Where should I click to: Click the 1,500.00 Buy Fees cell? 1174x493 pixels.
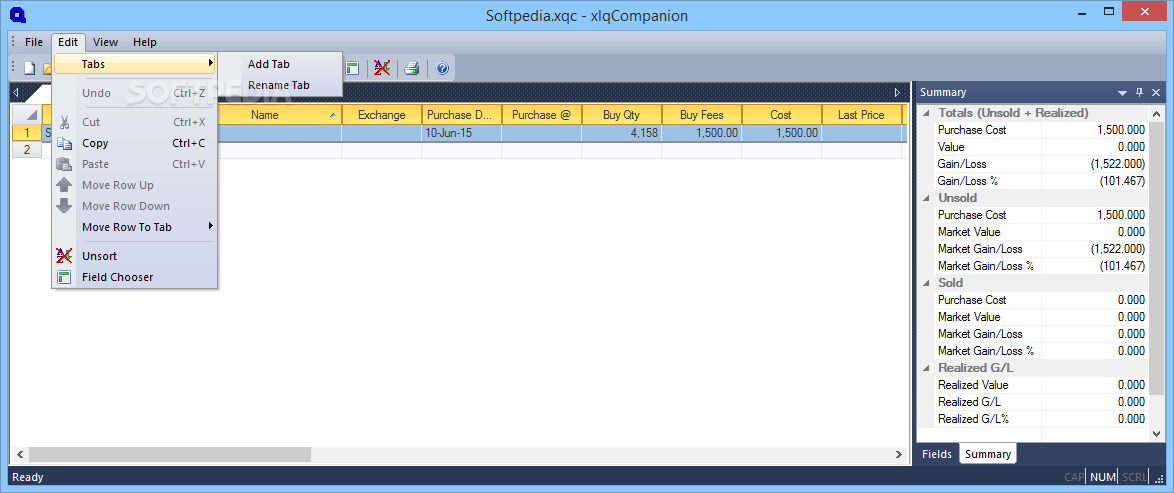(x=702, y=133)
